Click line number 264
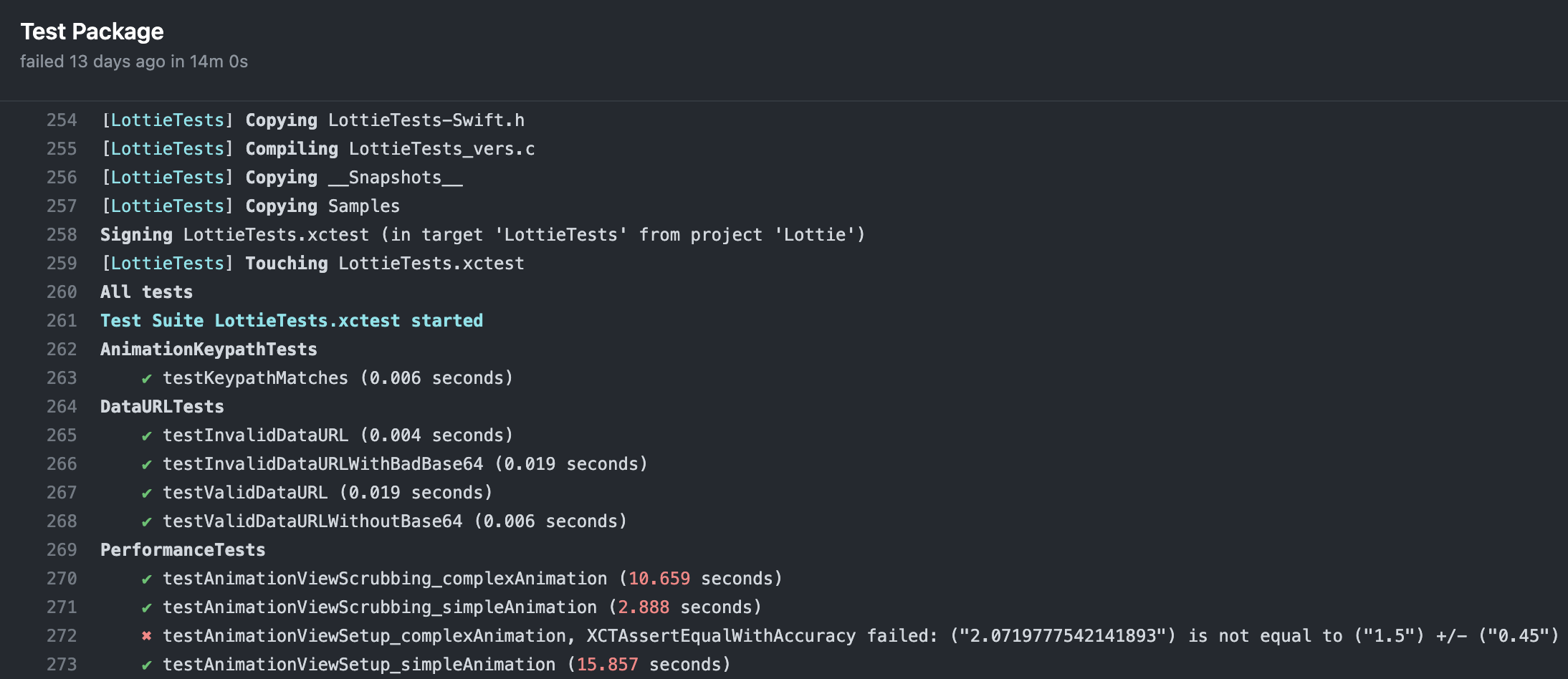Viewport: 1568px width, 679px height. (x=62, y=407)
